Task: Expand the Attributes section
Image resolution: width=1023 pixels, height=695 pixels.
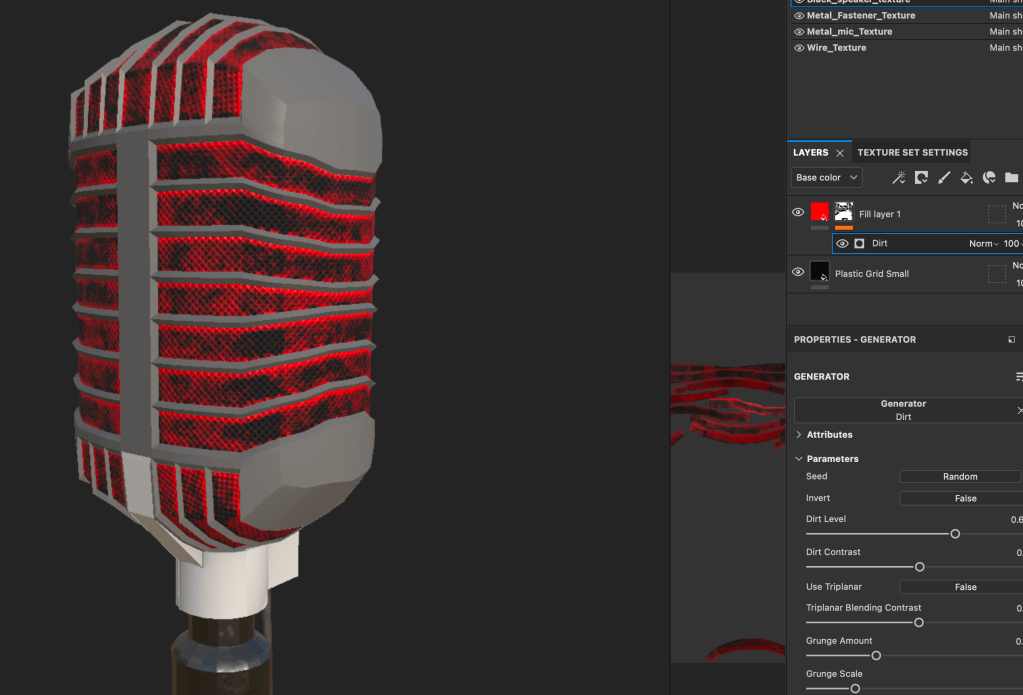Action: 799,435
